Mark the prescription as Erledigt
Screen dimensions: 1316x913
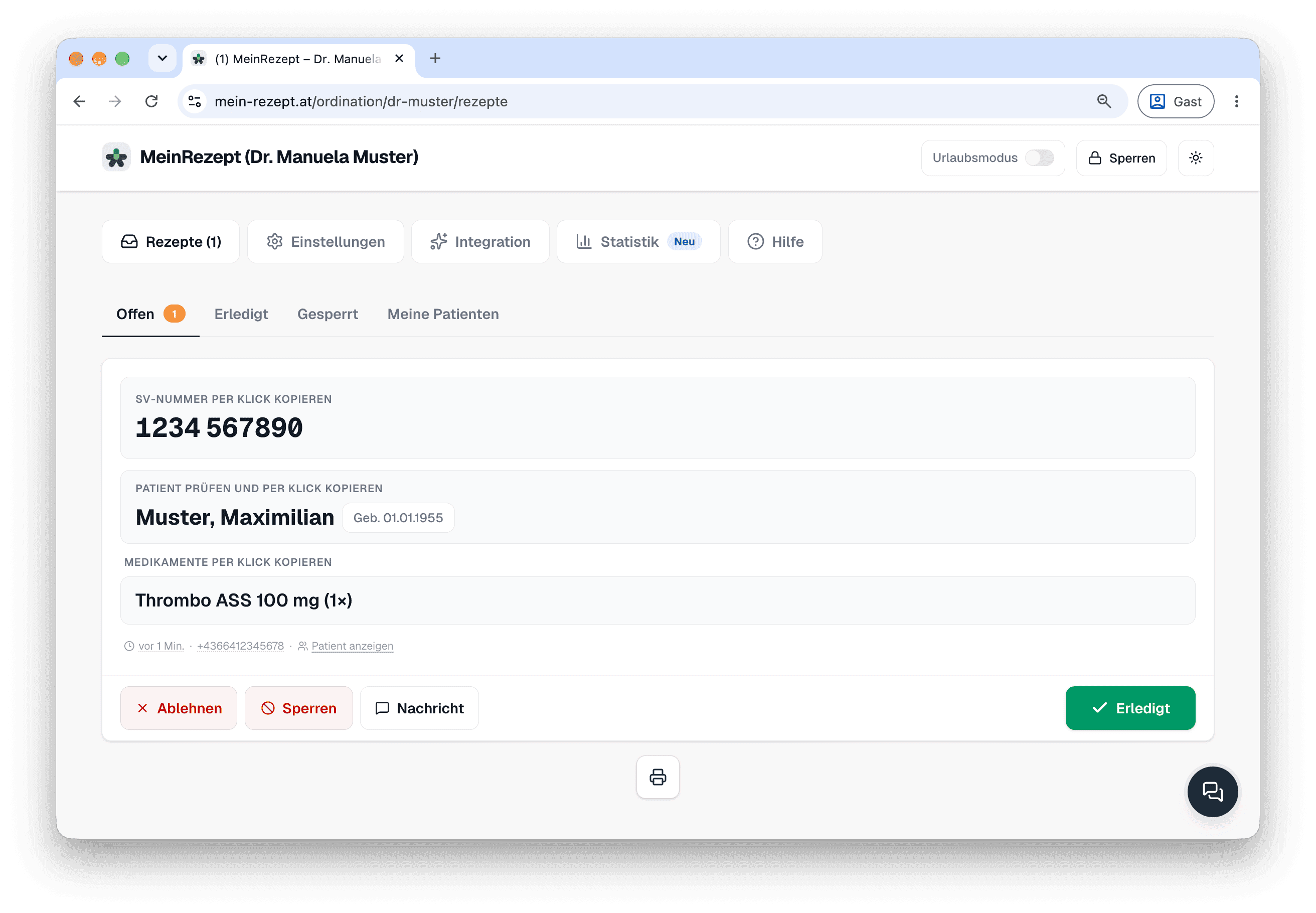1129,708
